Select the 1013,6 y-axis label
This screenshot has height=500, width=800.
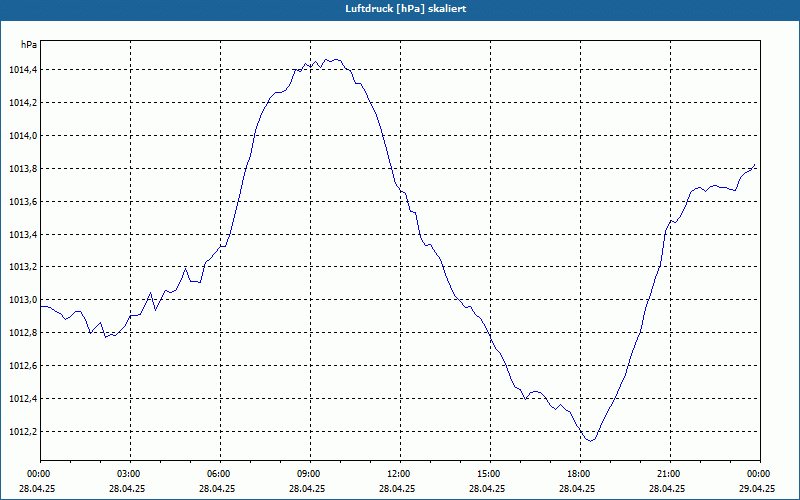point(23,202)
